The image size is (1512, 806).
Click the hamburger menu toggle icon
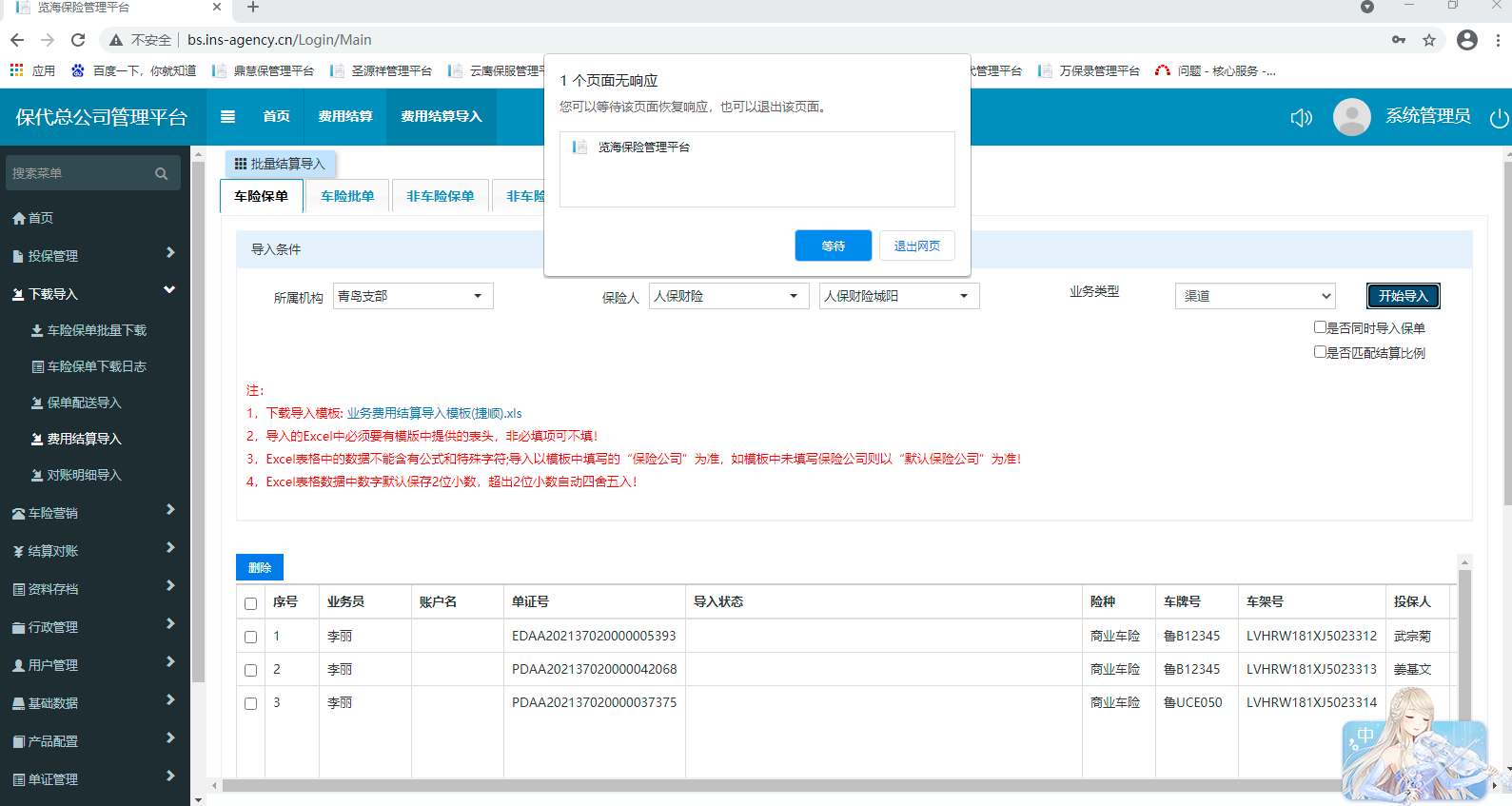(x=227, y=117)
